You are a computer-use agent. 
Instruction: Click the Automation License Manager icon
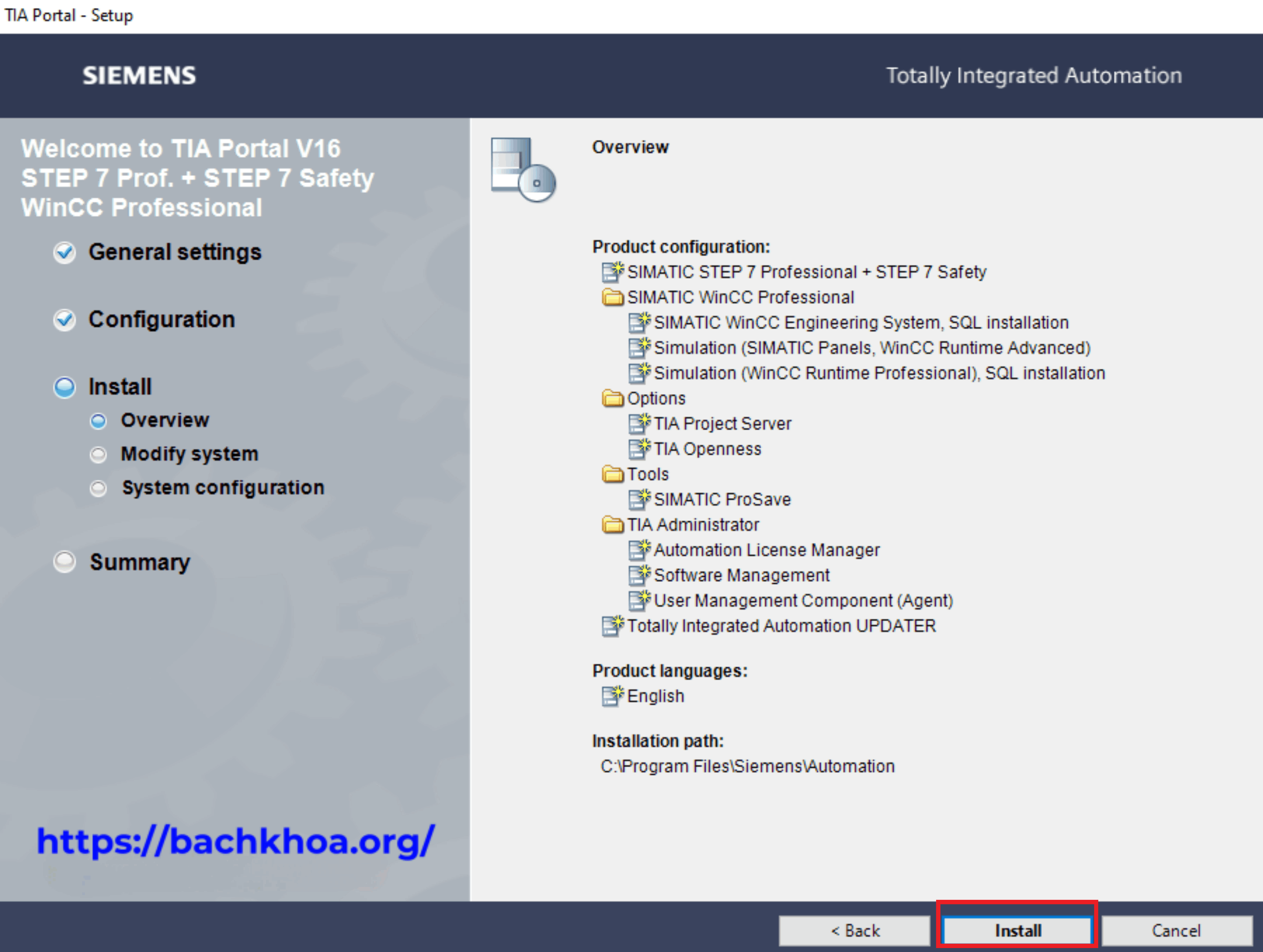point(639,550)
